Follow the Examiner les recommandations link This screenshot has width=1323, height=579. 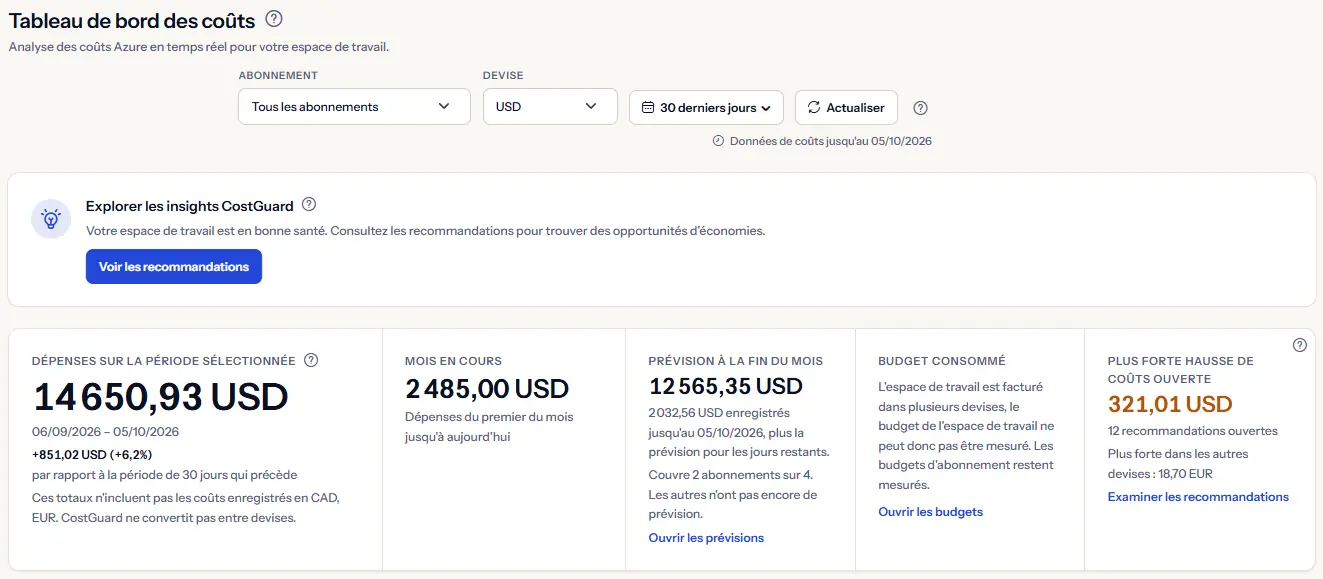[1198, 497]
